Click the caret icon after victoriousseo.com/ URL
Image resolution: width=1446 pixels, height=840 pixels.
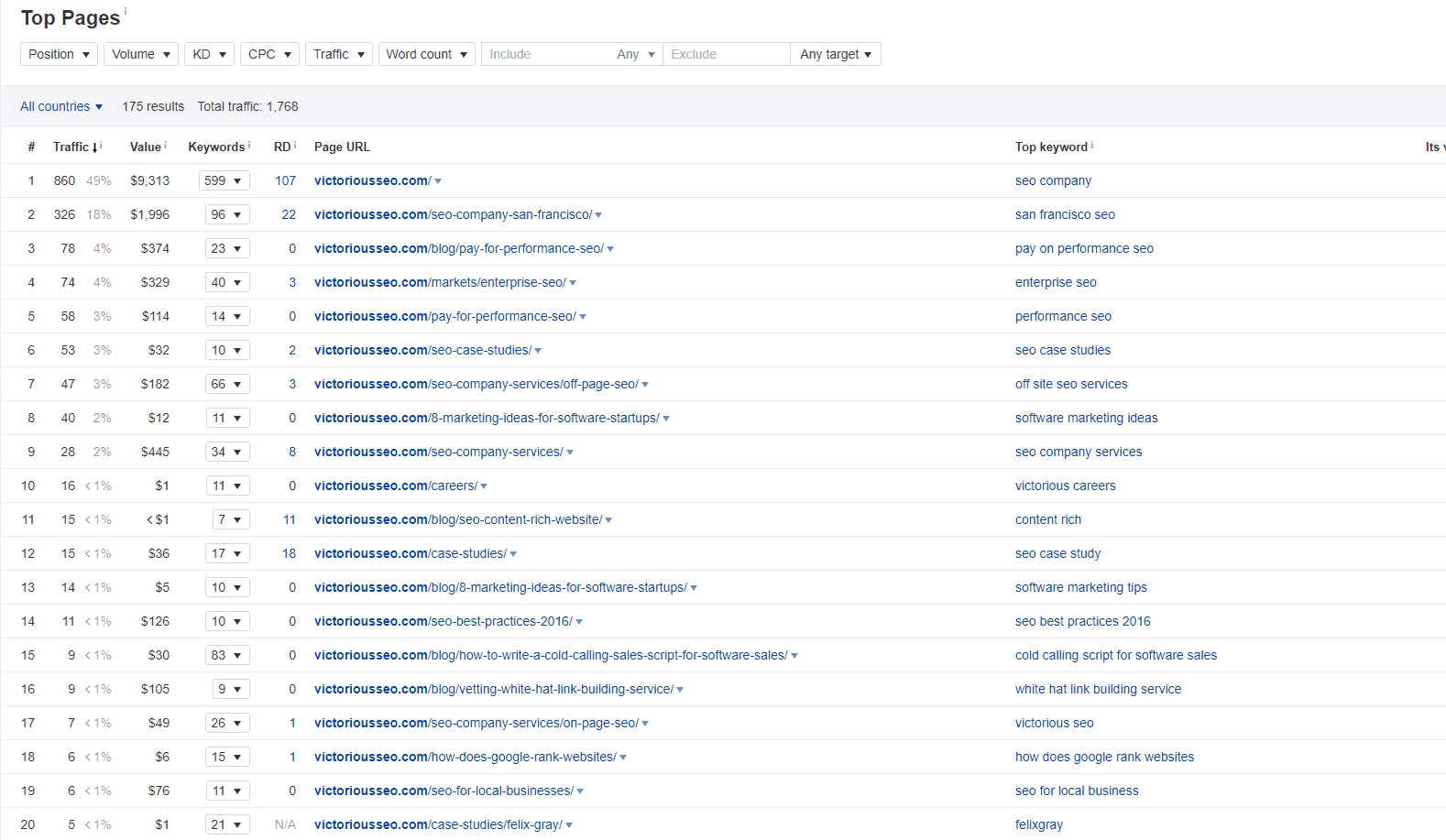pyautogui.click(x=438, y=181)
